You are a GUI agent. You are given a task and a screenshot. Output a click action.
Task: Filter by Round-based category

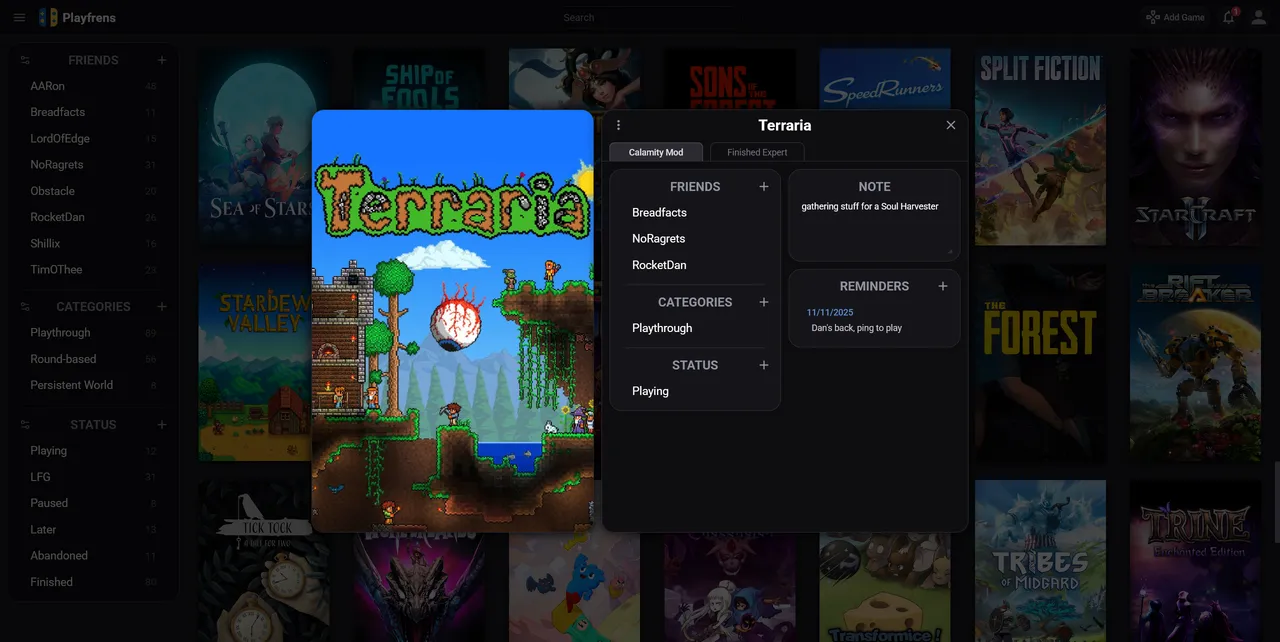point(93,359)
